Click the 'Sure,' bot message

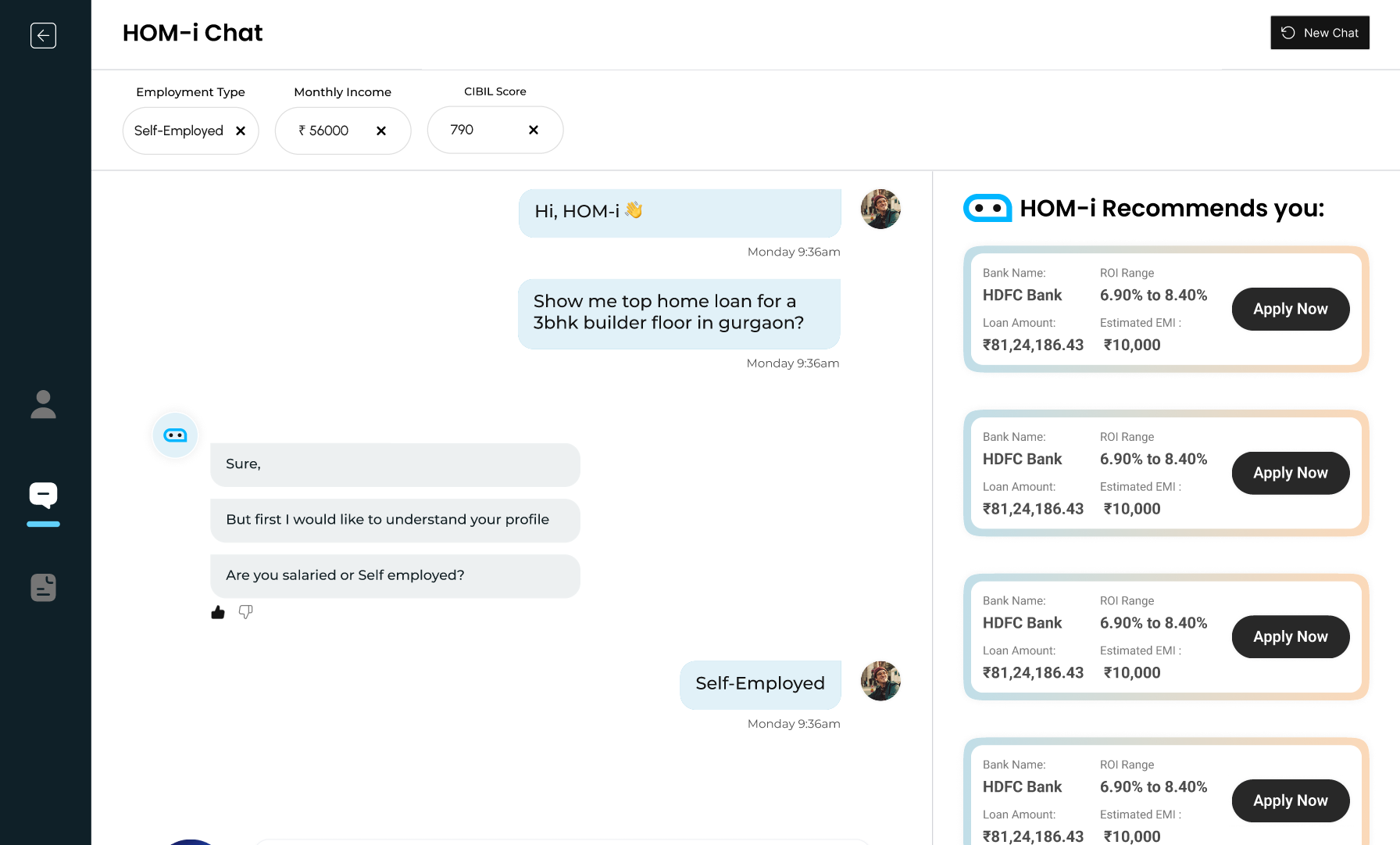395,465
